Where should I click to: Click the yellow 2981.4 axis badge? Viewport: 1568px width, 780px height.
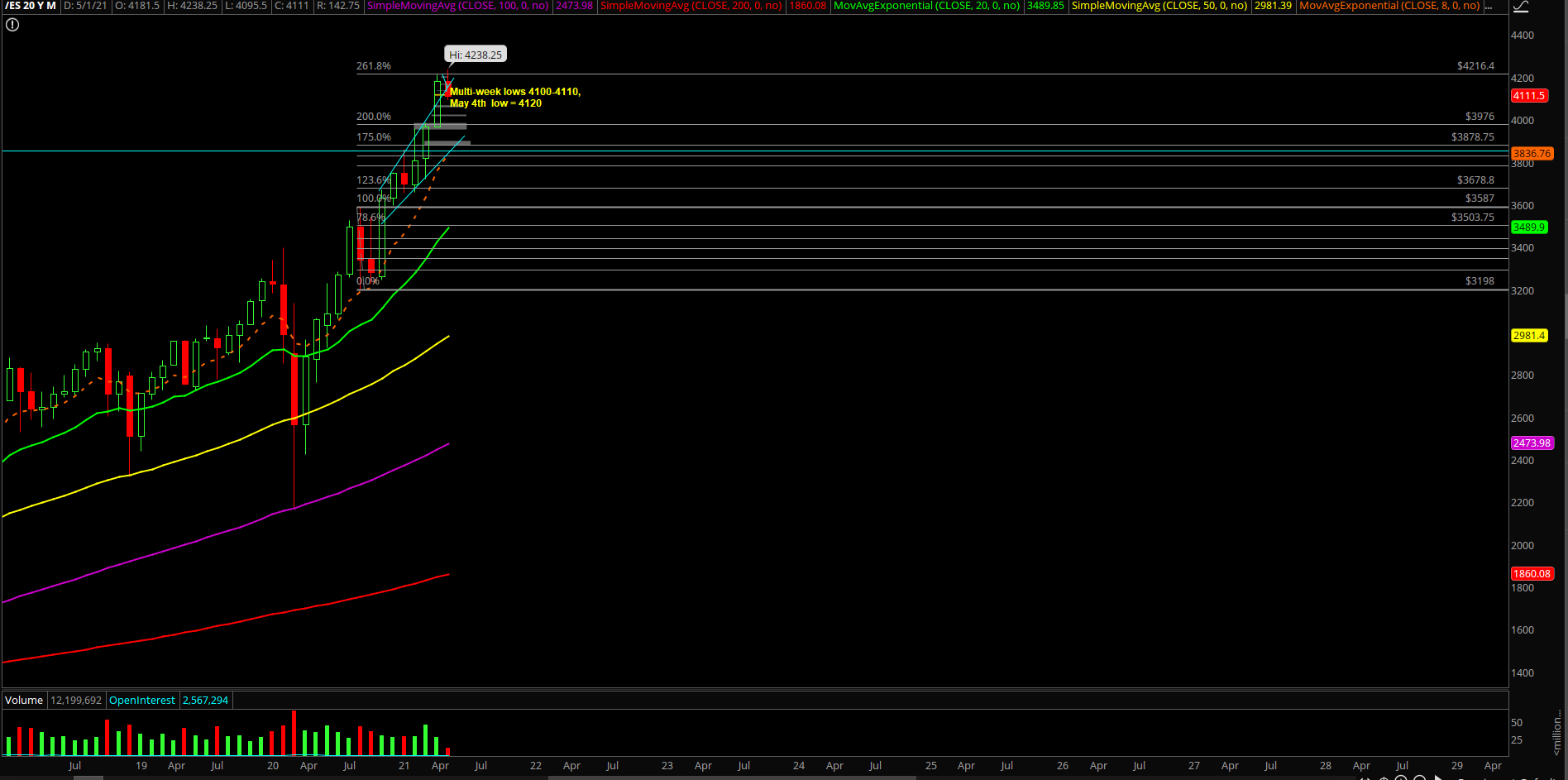point(1528,336)
